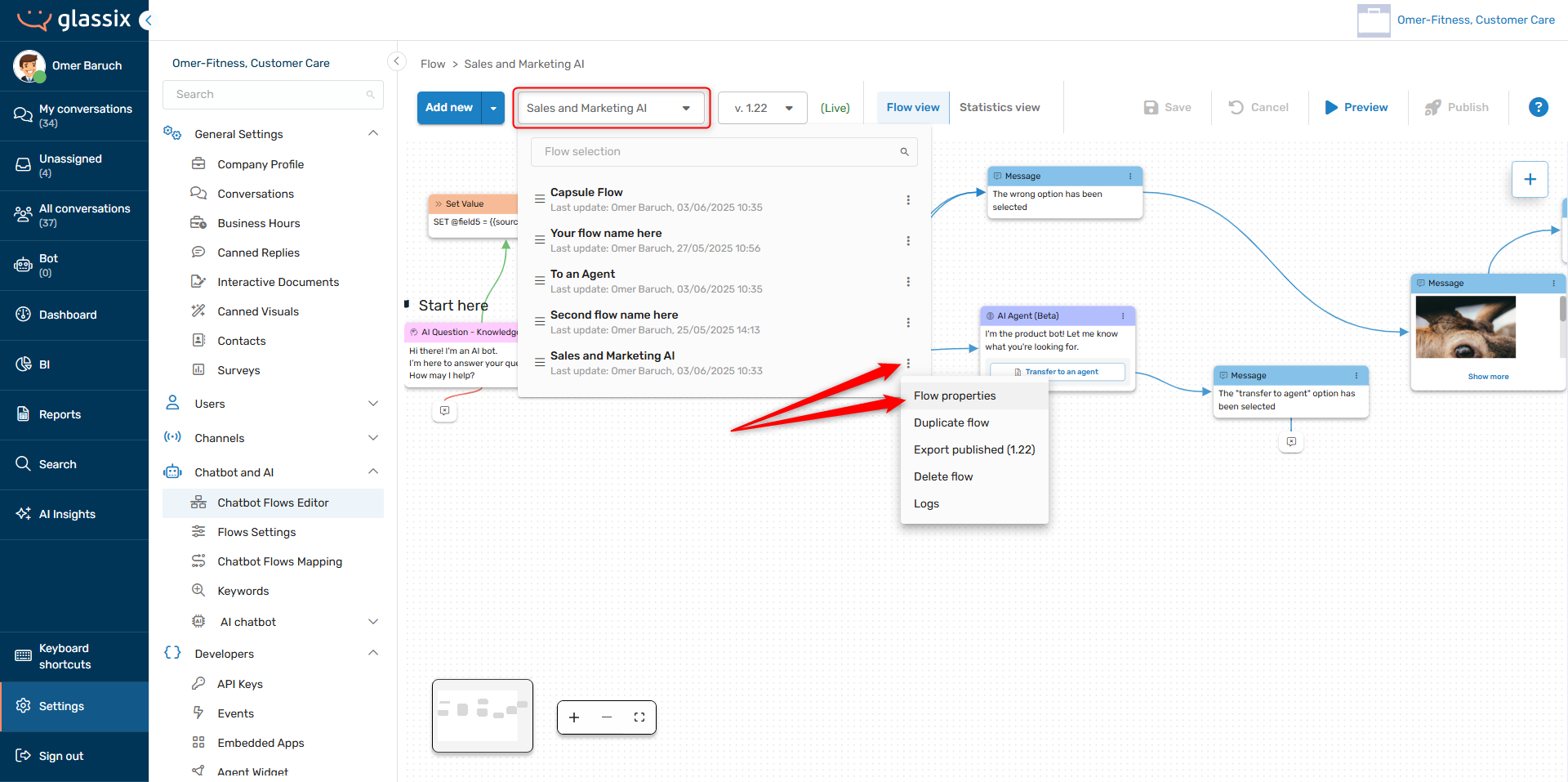Zoom in on the flow canvas
This screenshot has width=1568, height=782.
574,717
